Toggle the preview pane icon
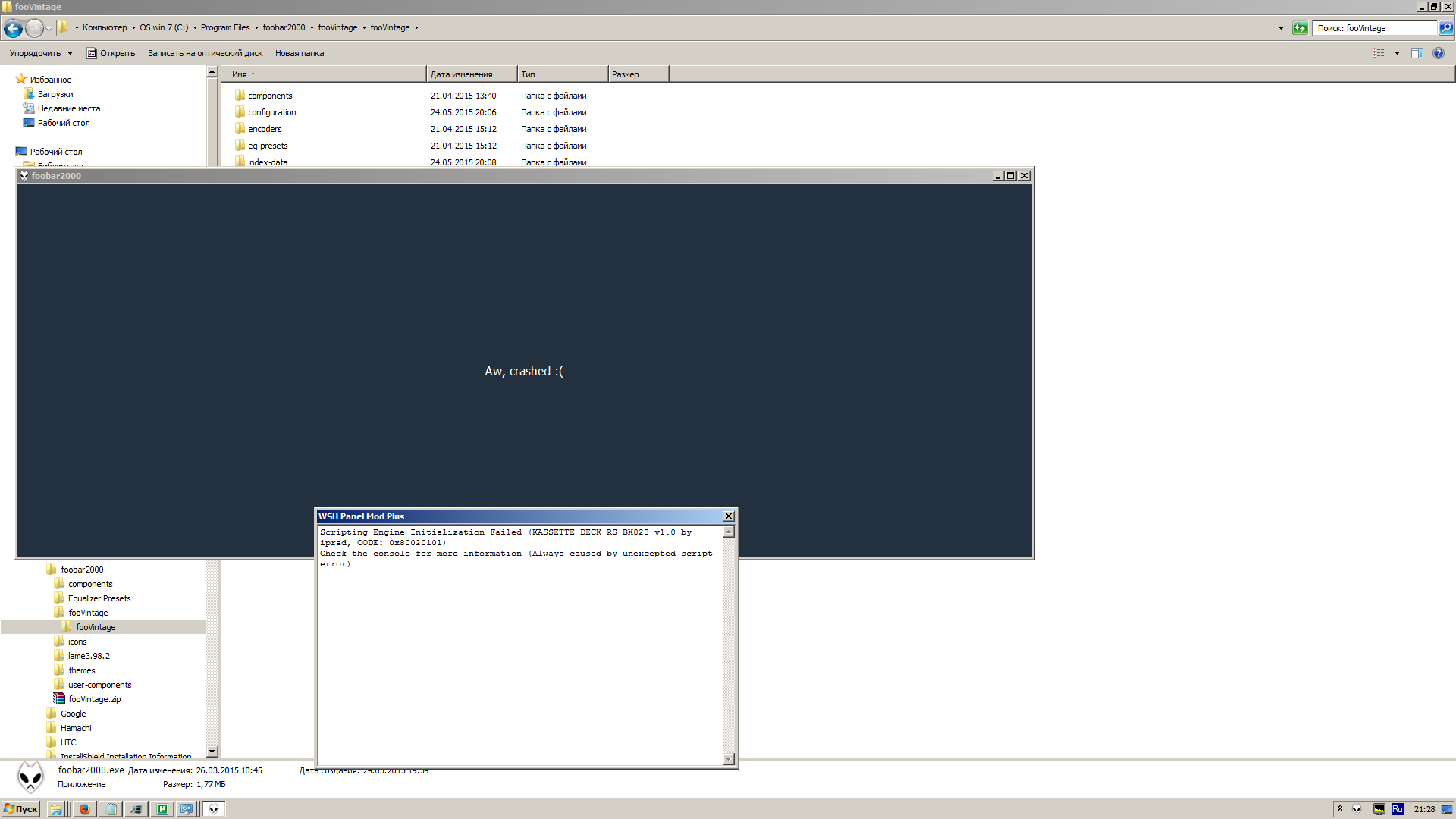The width and height of the screenshot is (1456, 819). pos(1417,53)
